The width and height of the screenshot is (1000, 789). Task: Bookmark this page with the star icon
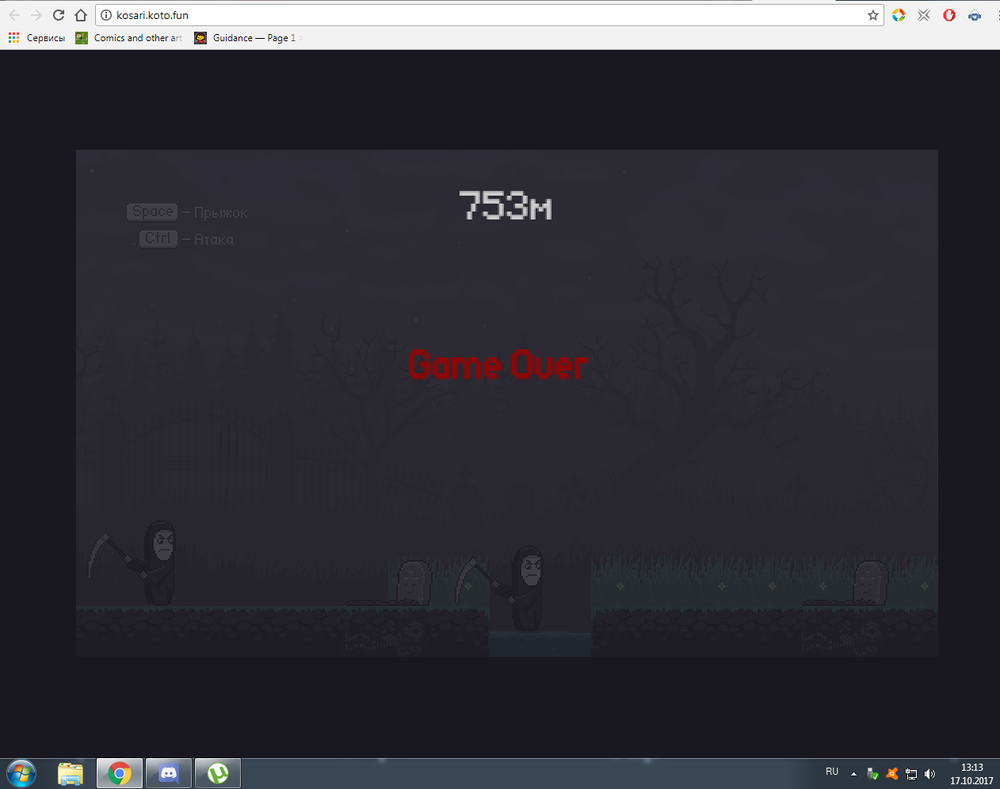(873, 15)
